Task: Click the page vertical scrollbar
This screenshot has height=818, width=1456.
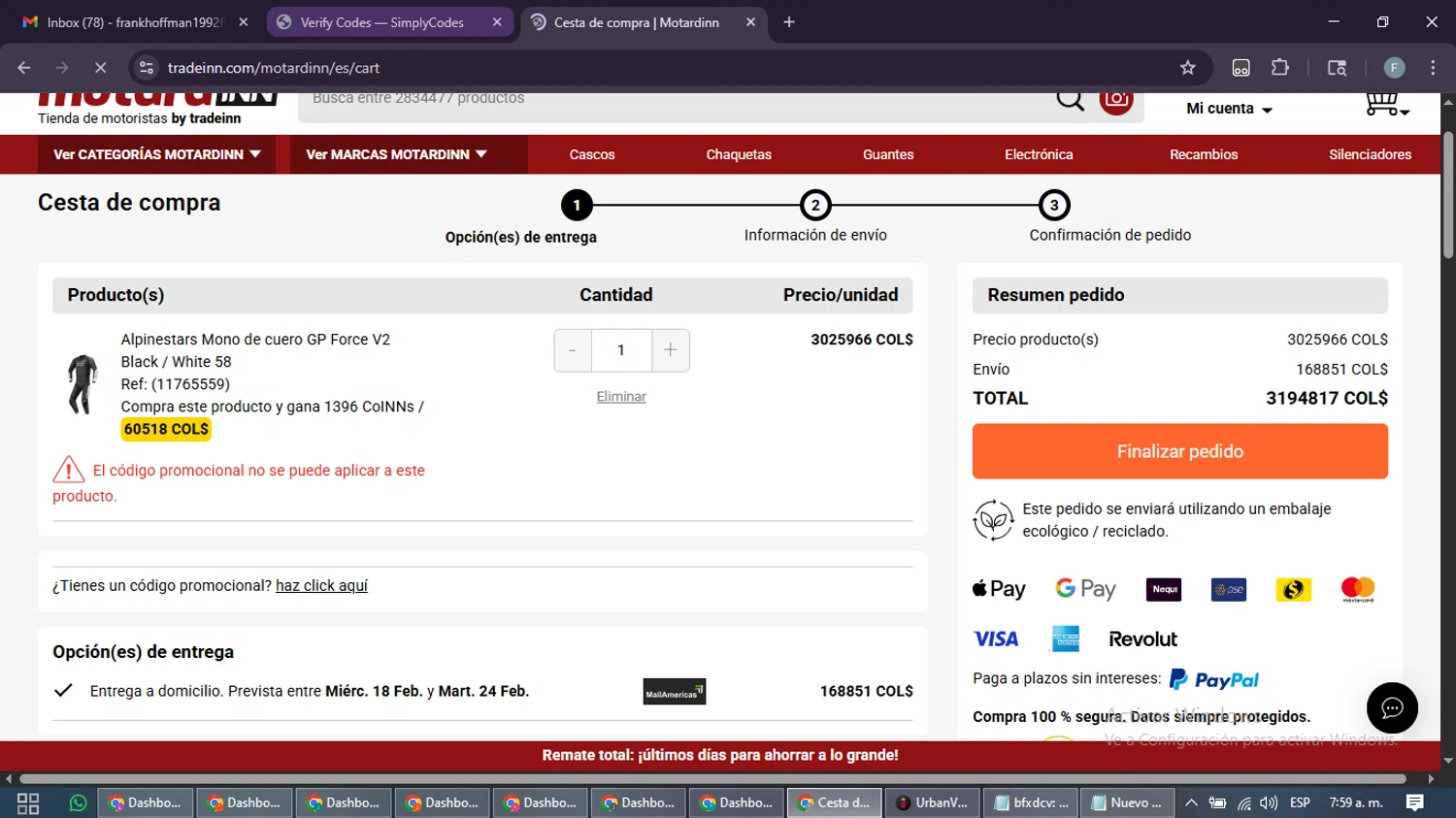Action: point(1448,194)
